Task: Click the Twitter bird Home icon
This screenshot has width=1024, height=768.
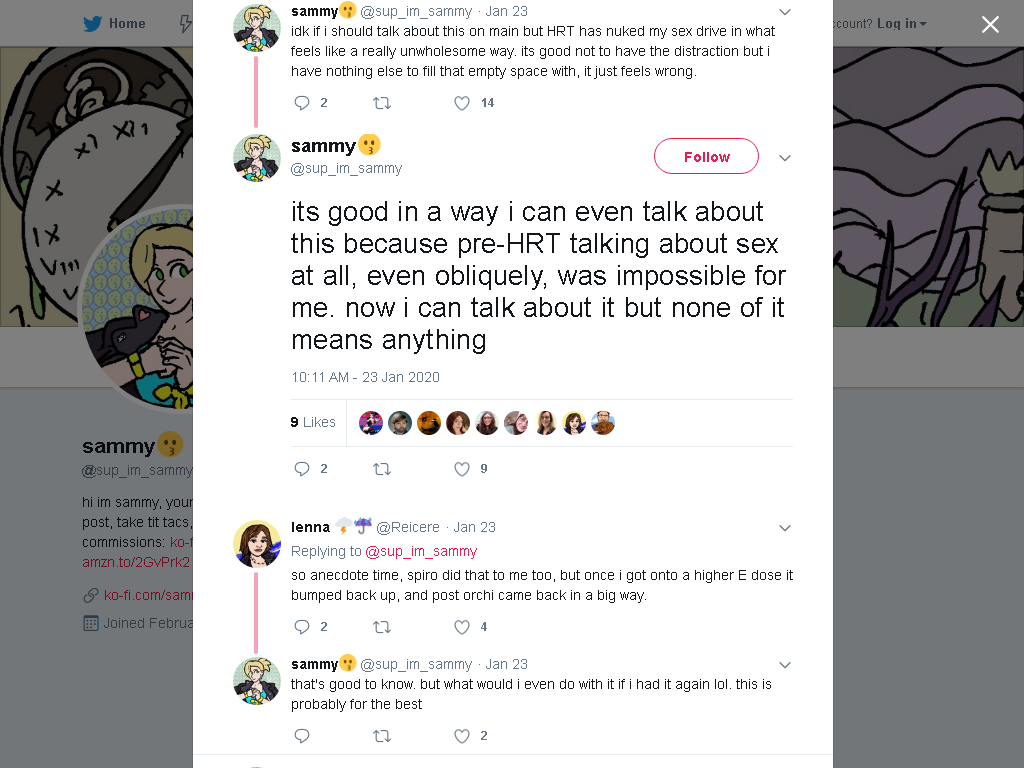Action: click(92, 24)
